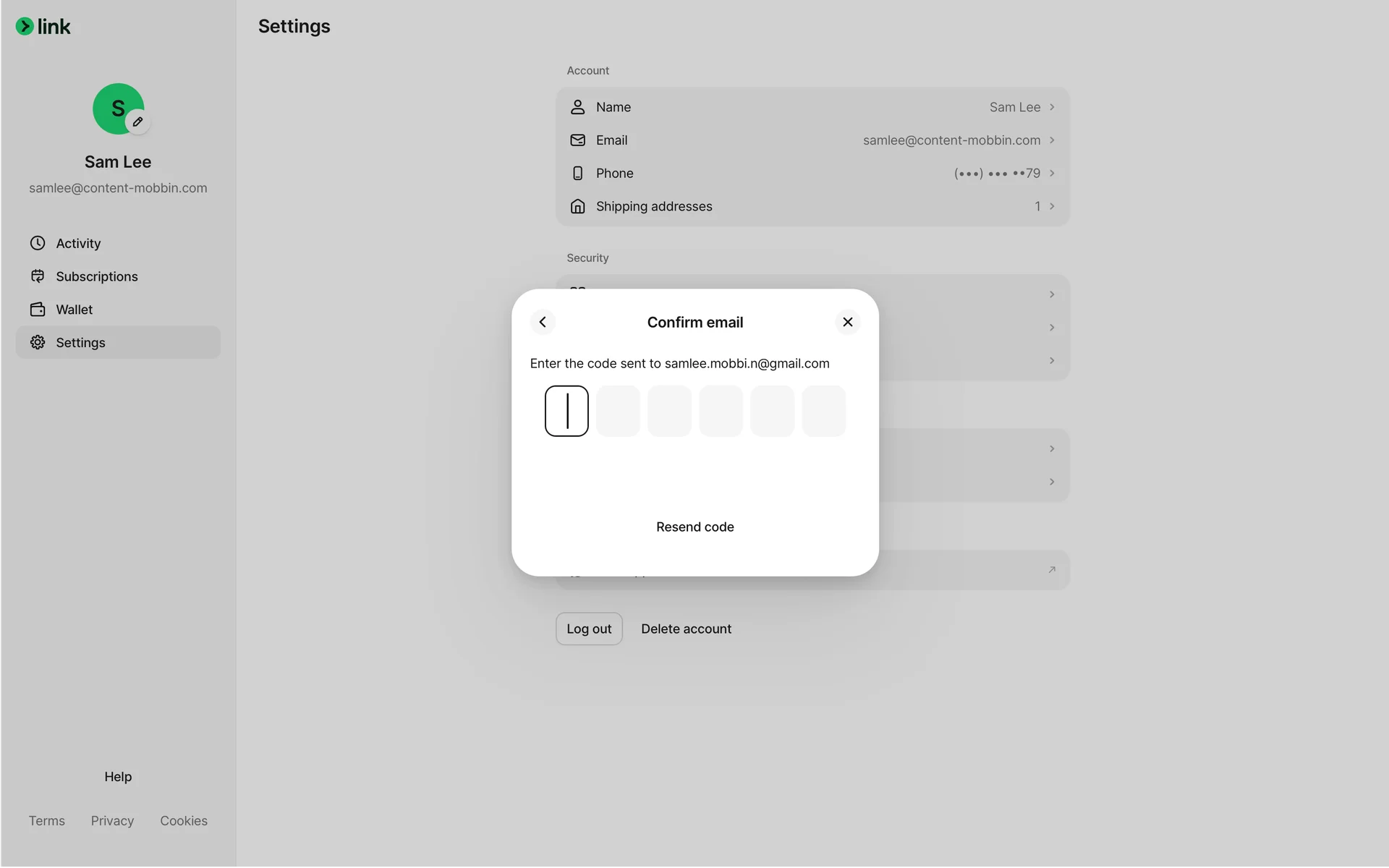Click the edit avatar pencil icon

[x=137, y=122]
